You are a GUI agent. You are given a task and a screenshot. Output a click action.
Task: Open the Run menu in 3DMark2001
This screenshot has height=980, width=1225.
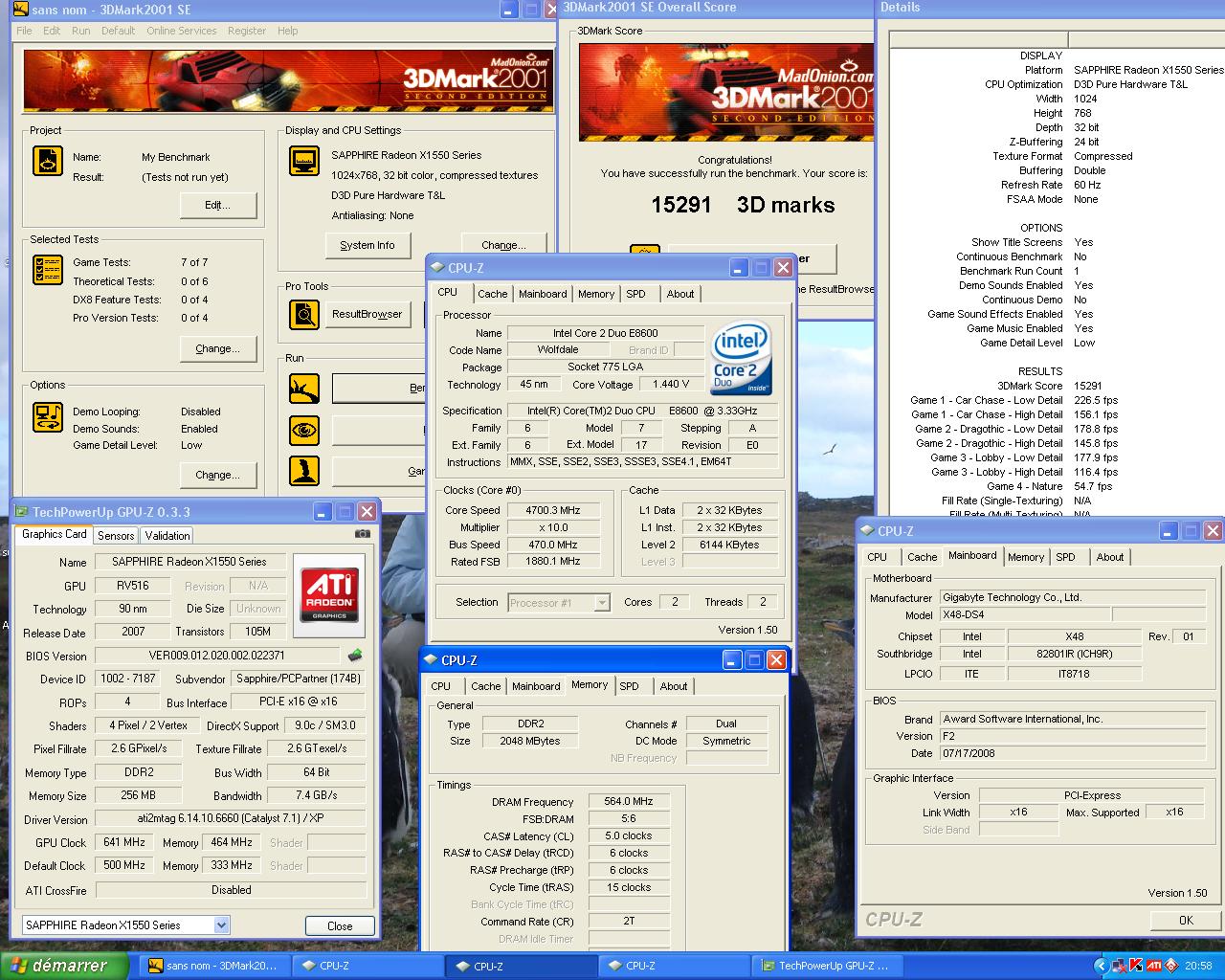coord(80,31)
